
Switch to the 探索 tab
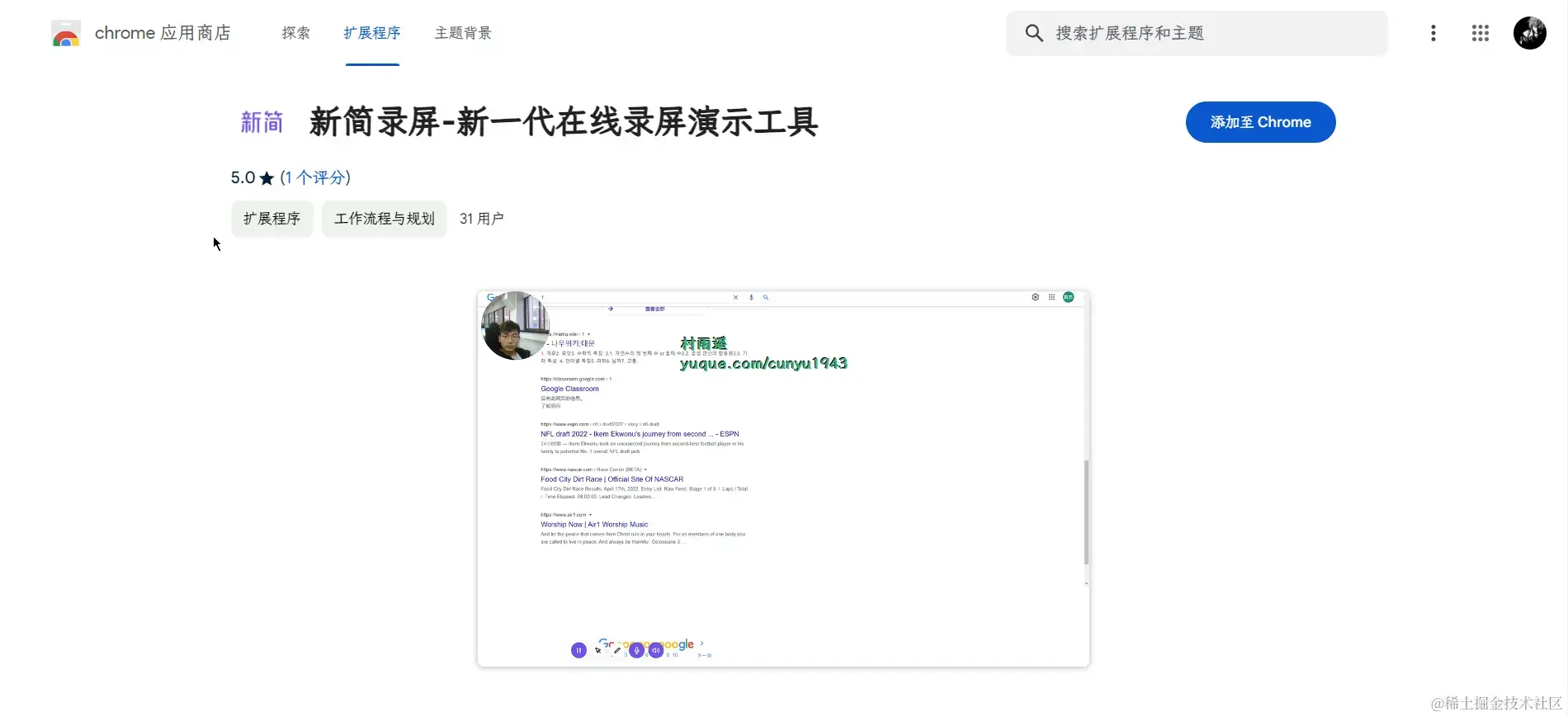295,33
